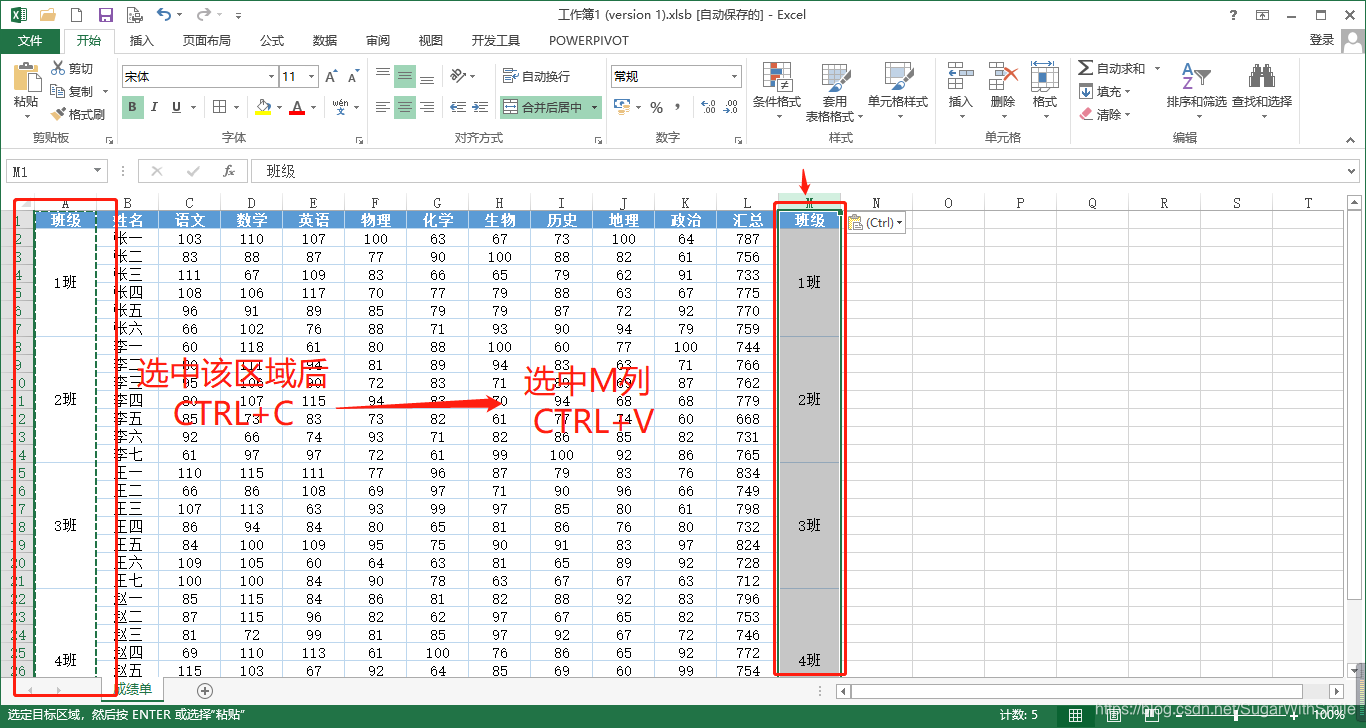Open the File (文件) tab

point(30,40)
